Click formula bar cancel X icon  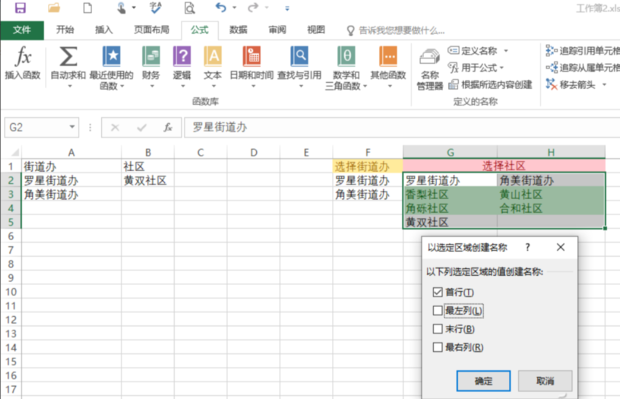115,127
